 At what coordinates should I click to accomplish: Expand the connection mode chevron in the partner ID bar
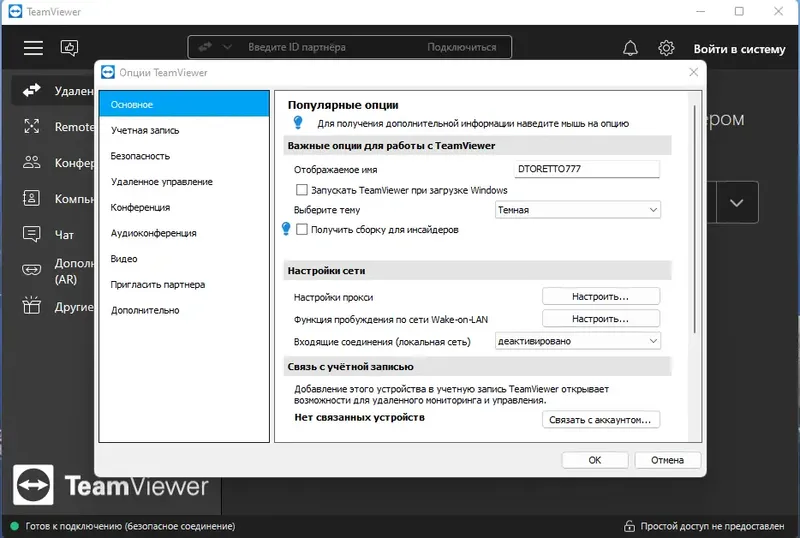[x=227, y=47]
